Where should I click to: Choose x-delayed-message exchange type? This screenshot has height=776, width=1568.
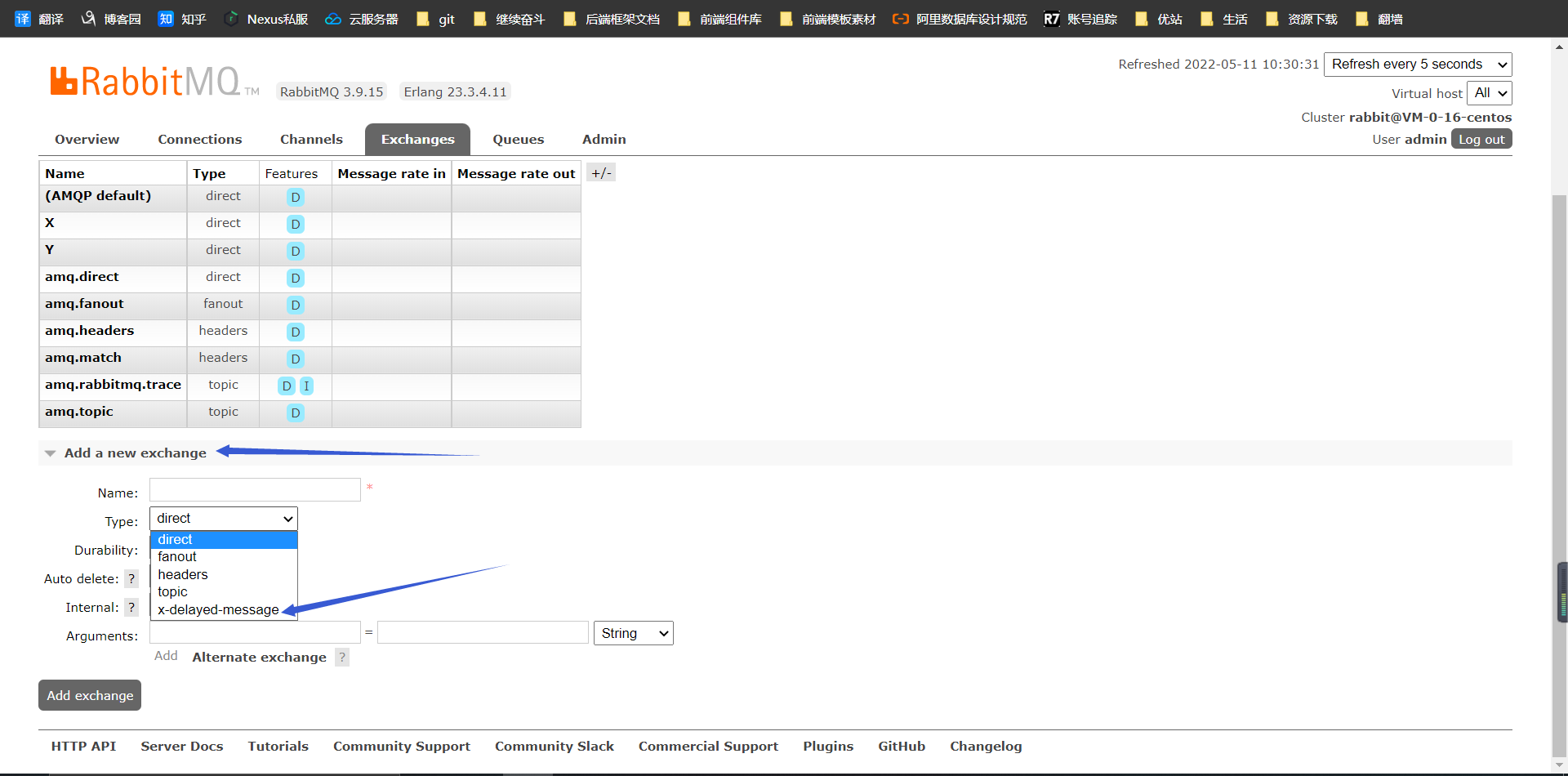[224, 610]
